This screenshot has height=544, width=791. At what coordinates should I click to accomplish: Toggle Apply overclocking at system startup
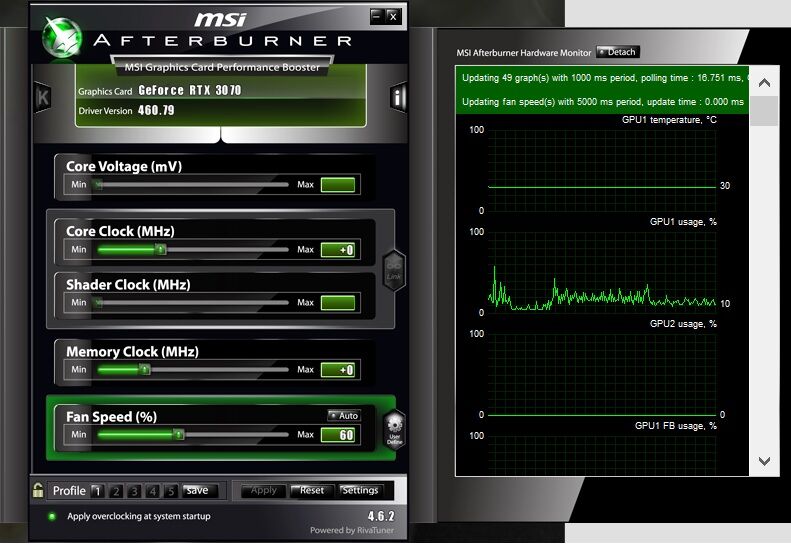[51, 516]
